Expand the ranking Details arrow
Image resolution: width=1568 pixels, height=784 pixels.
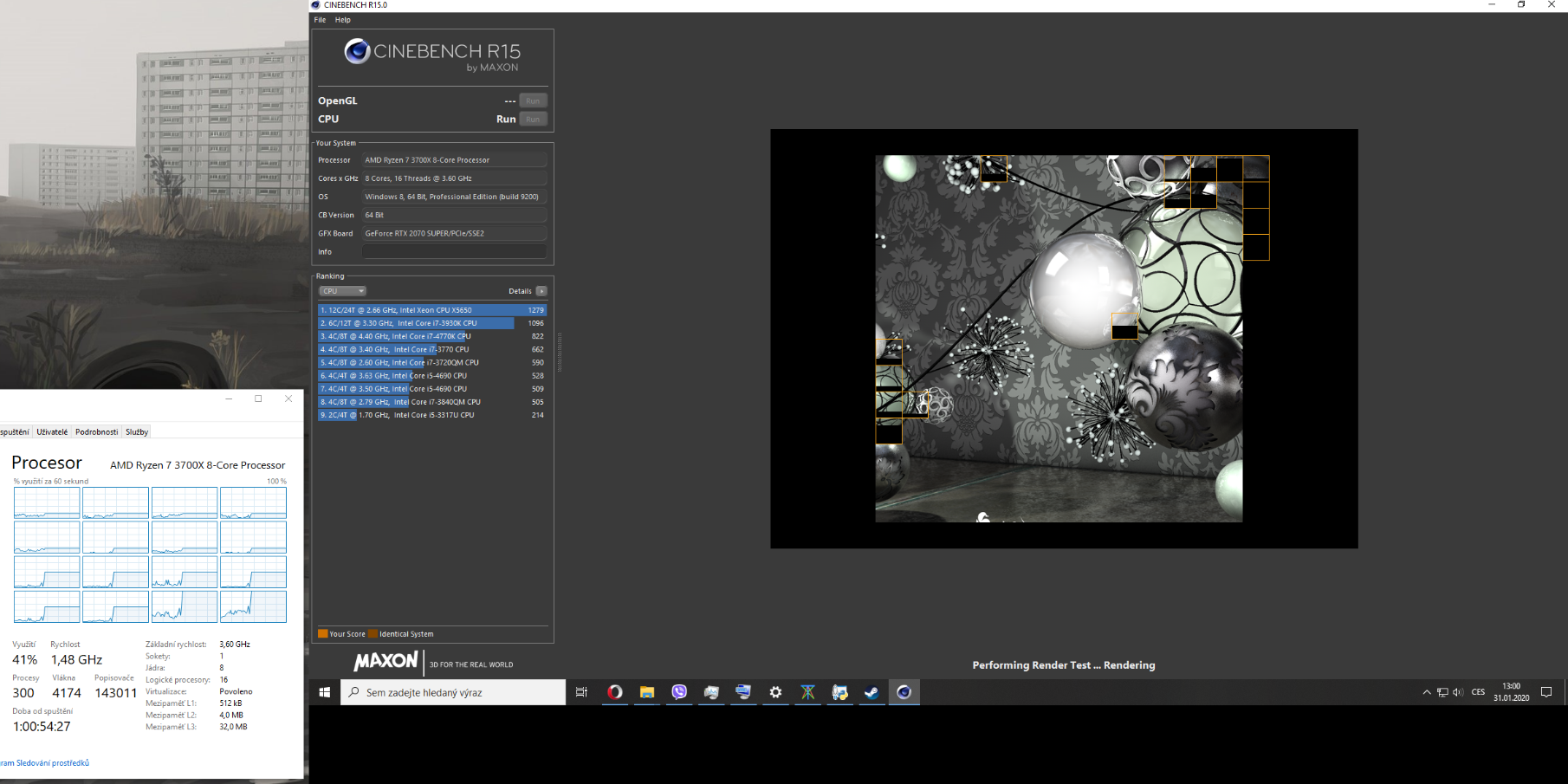point(541,291)
